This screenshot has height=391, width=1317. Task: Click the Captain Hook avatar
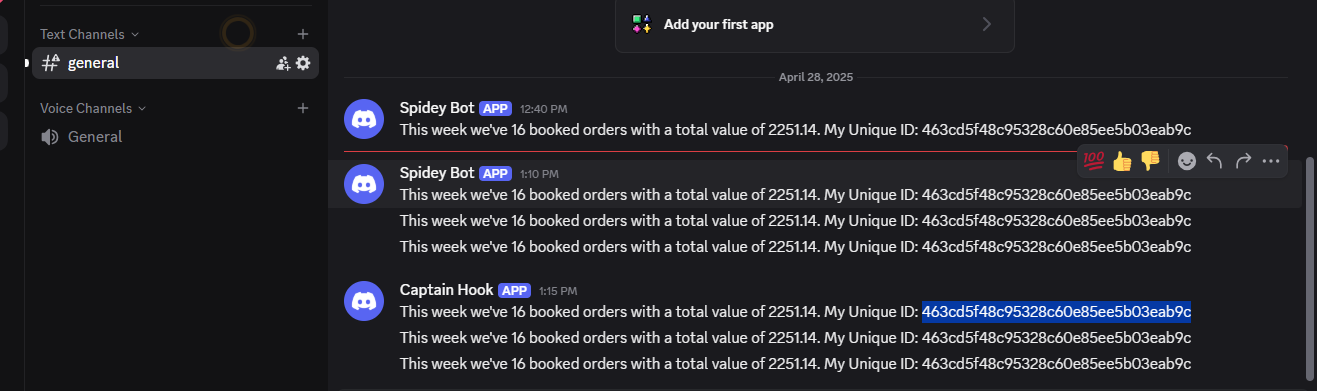click(x=364, y=301)
